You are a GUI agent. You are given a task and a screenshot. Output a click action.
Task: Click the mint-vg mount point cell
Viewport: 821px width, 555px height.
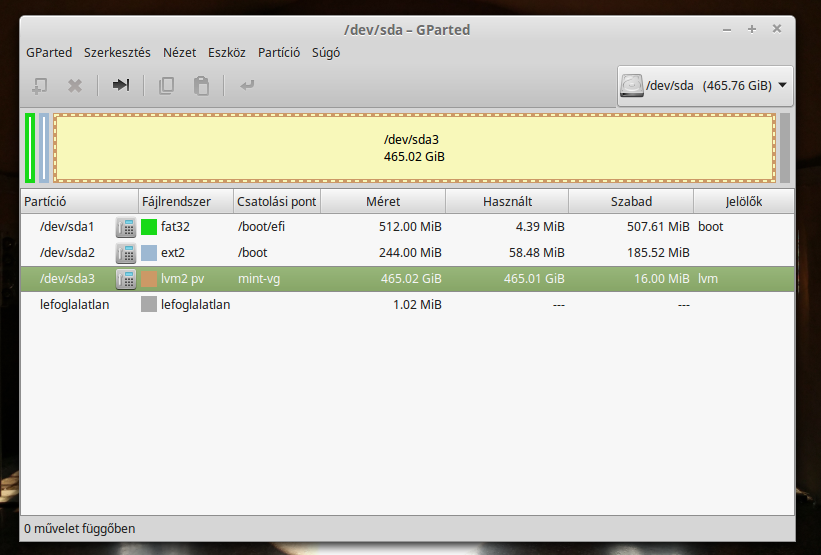(259, 279)
